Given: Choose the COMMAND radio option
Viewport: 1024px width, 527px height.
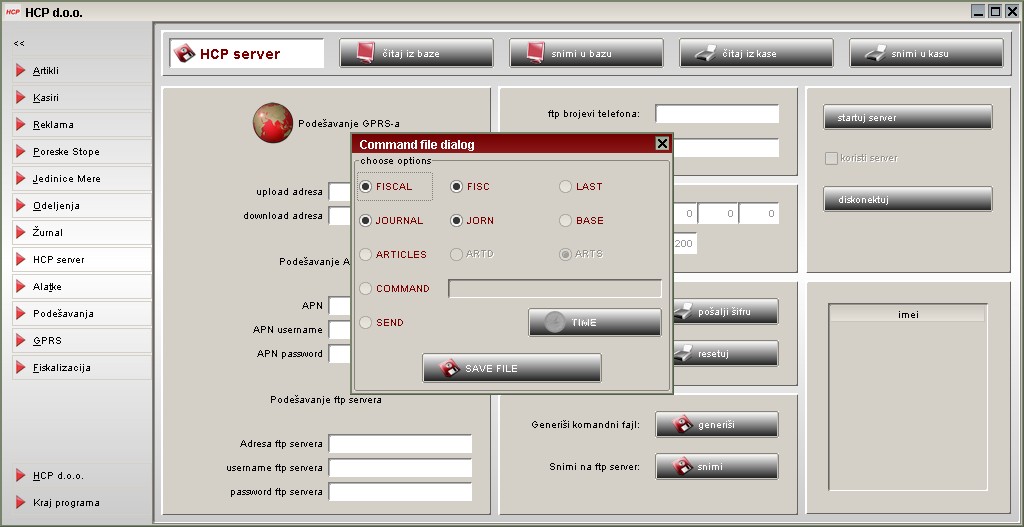Looking at the screenshot, I should 366,288.
